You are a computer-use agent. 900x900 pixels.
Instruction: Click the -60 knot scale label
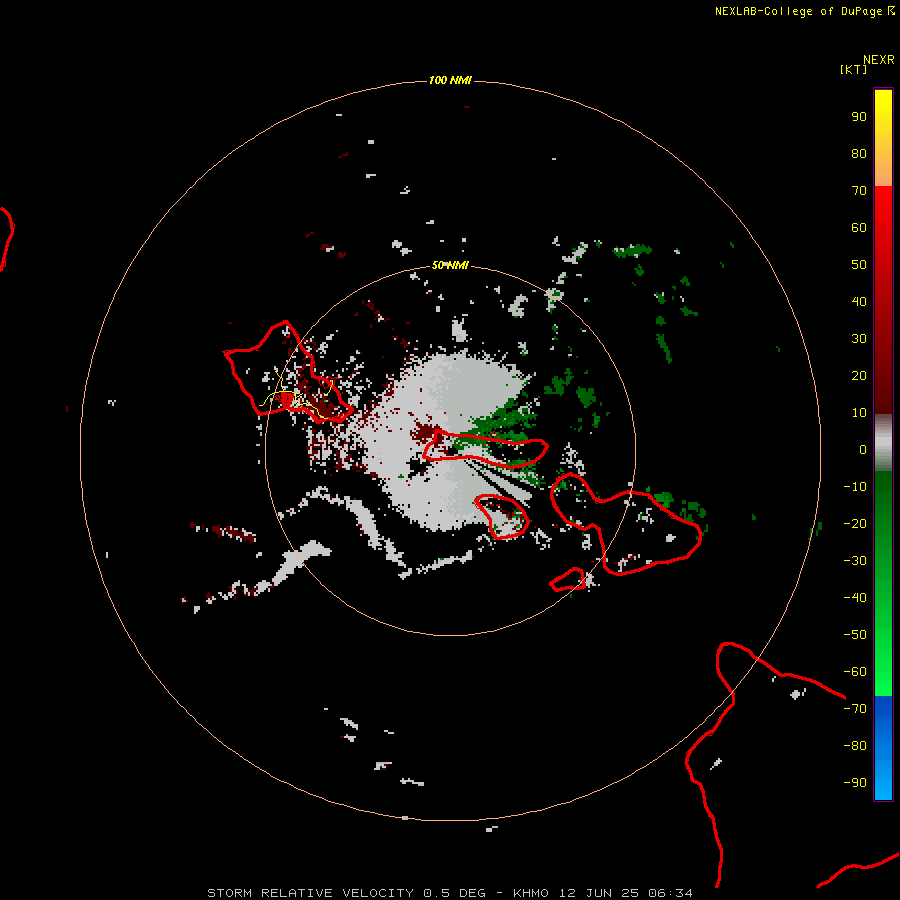pos(855,672)
